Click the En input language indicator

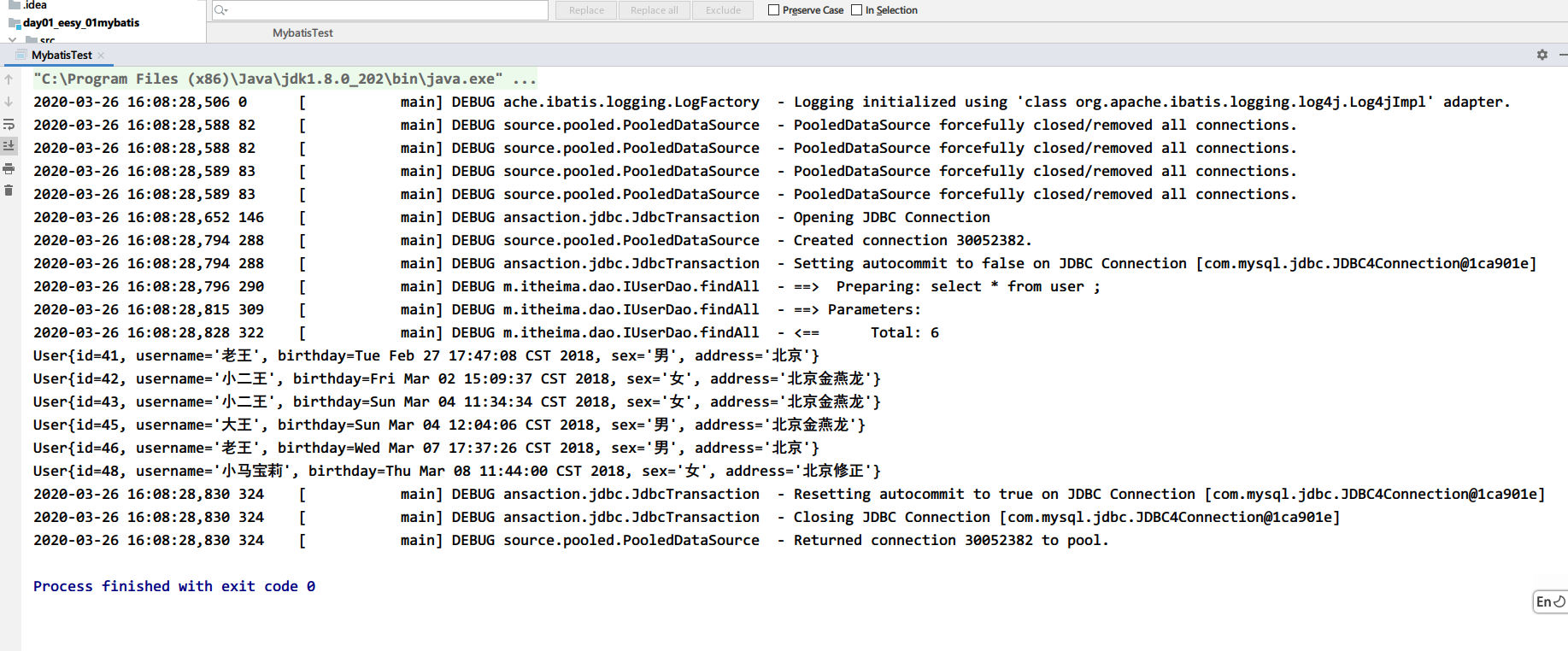click(x=1550, y=601)
